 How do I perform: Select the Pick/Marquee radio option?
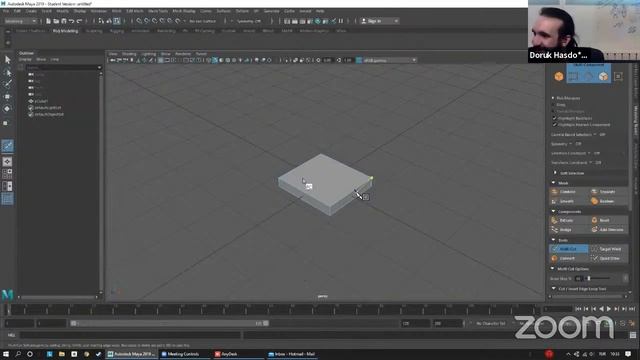(x=553, y=98)
